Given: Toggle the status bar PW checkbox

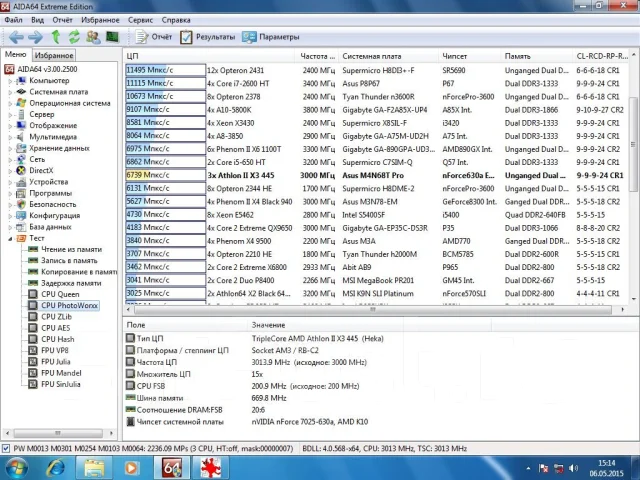Looking at the screenshot, I should (x=6, y=448).
